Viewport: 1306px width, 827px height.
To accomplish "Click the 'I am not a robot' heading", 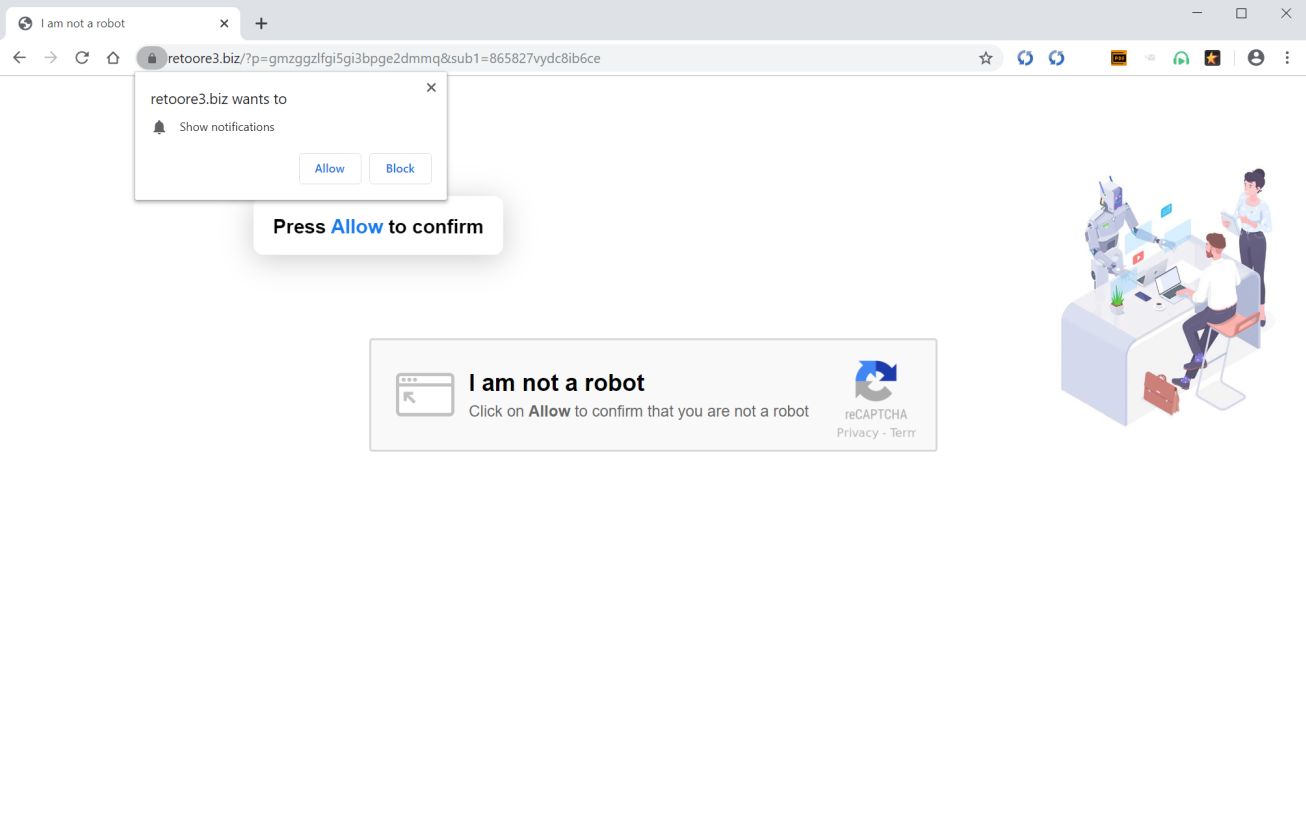I will click(x=557, y=383).
